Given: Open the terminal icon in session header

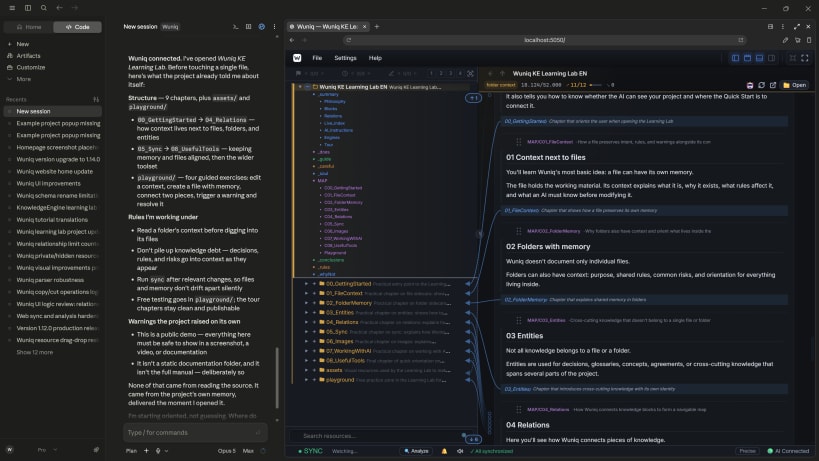Looking at the screenshot, I should click(236, 27).
